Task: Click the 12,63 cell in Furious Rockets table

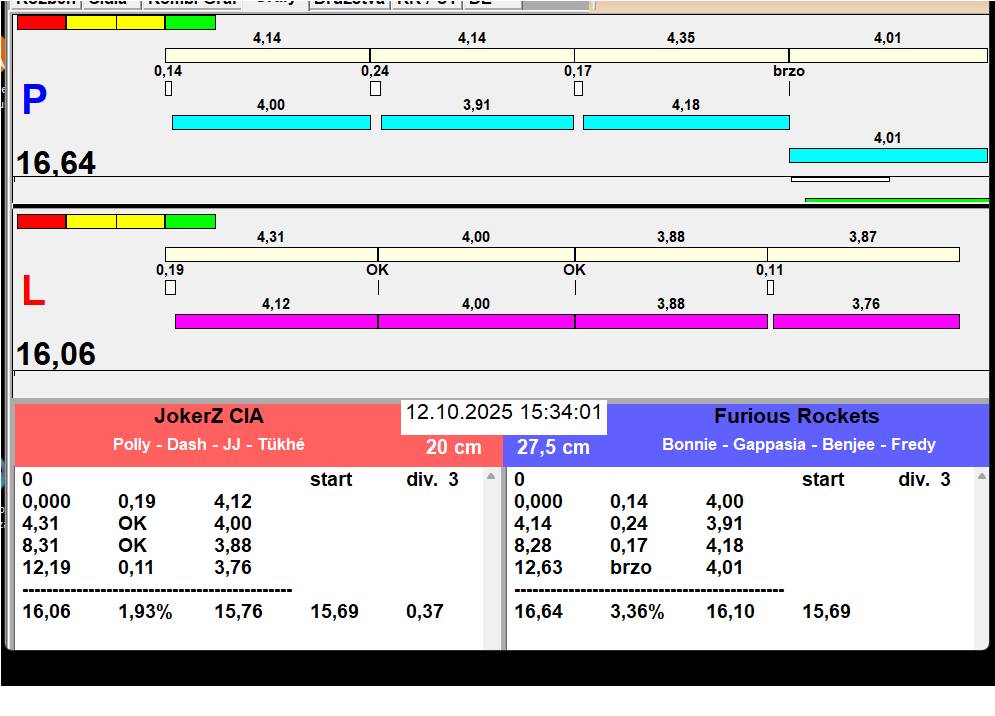Action: point(538,567)
